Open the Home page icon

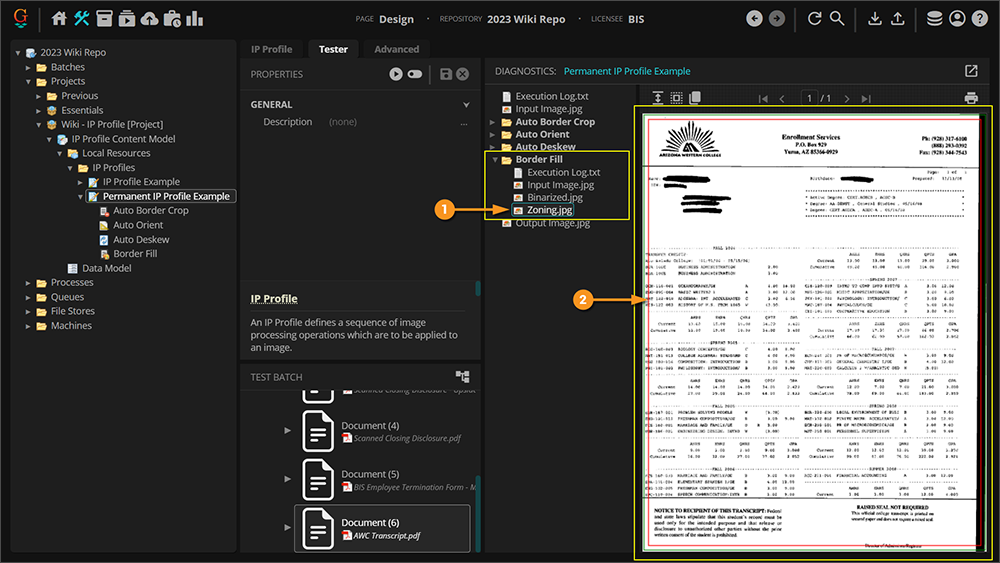(59, 18)
